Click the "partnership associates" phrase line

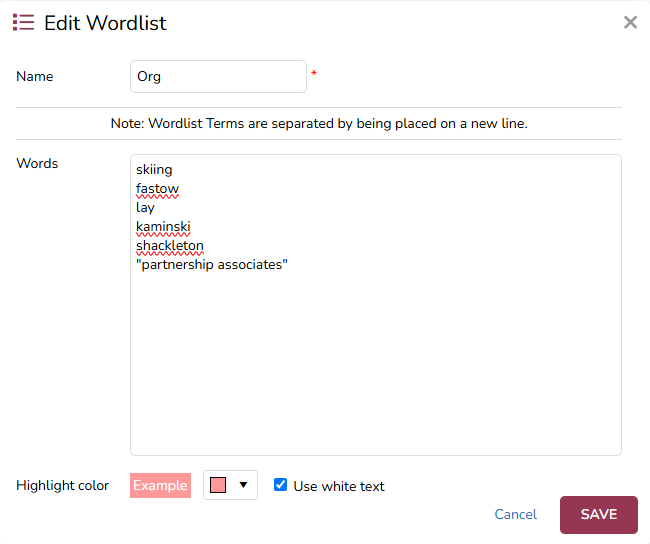(x=212, y=265)
